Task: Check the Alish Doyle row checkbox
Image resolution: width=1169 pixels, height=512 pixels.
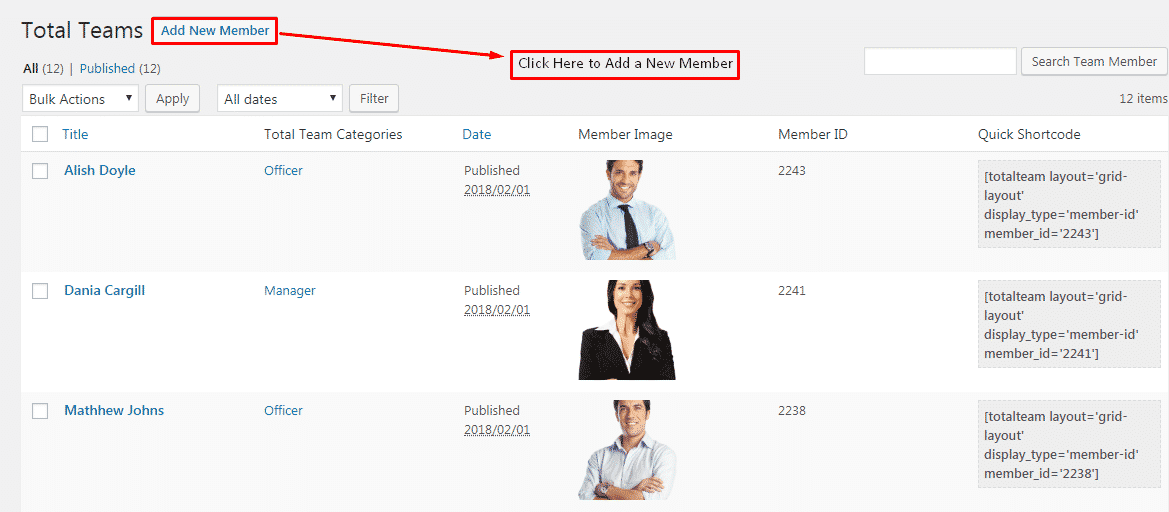Action: 40,171
